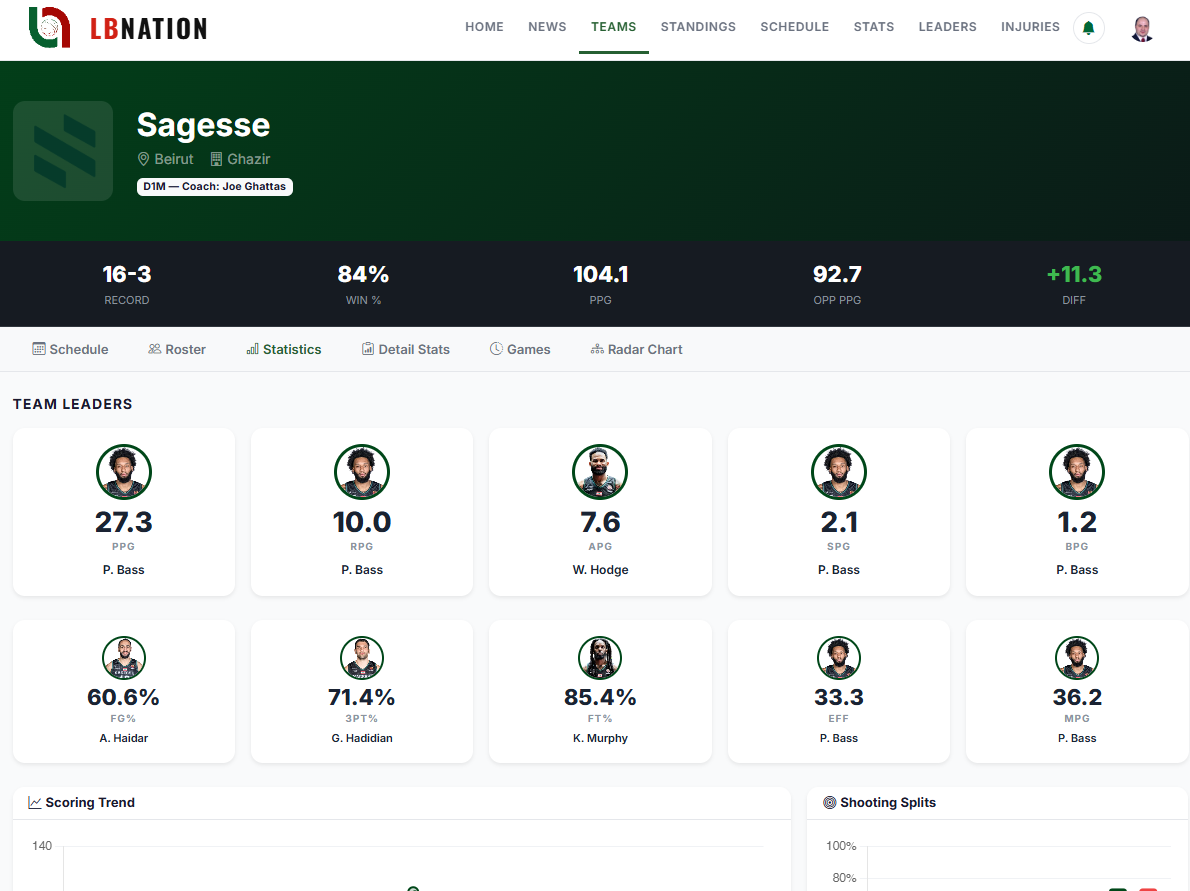Viewport: 1190px width, 891px height.
Task: Click the Ghazir arena building icon
Action: (216, 159)
